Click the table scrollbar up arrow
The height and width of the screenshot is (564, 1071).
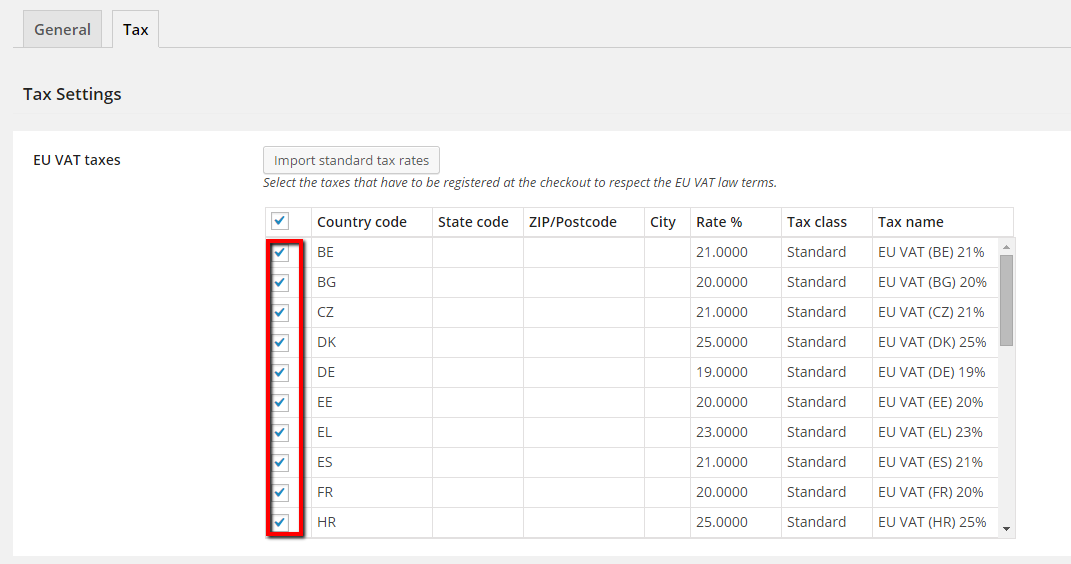pyautogui.click(x=1006, y=246)
